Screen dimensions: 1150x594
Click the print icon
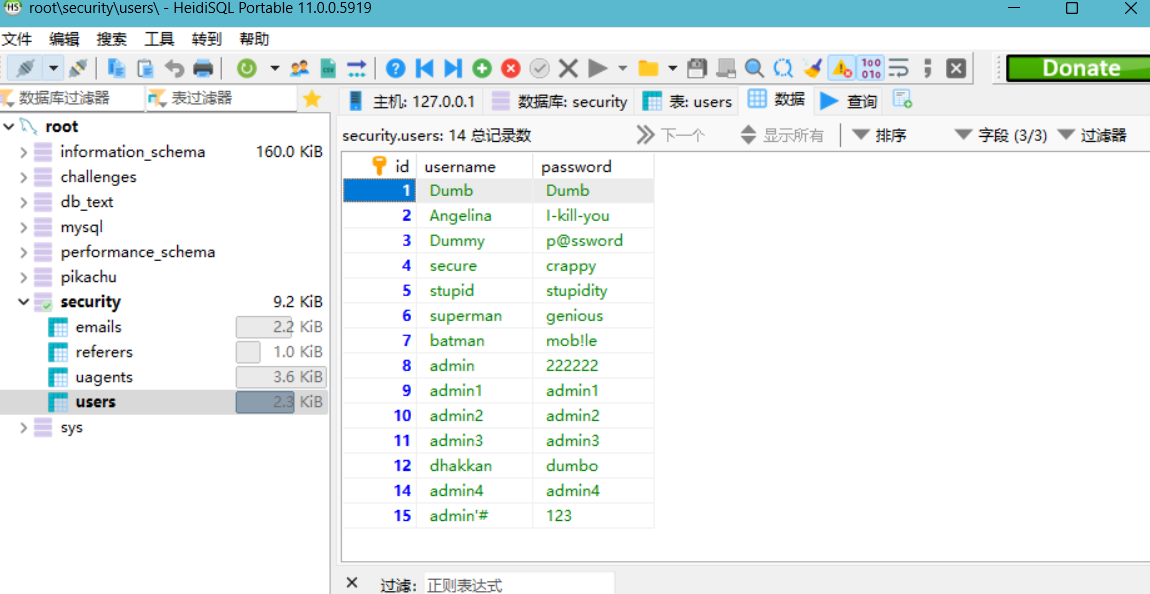(202, 69)
